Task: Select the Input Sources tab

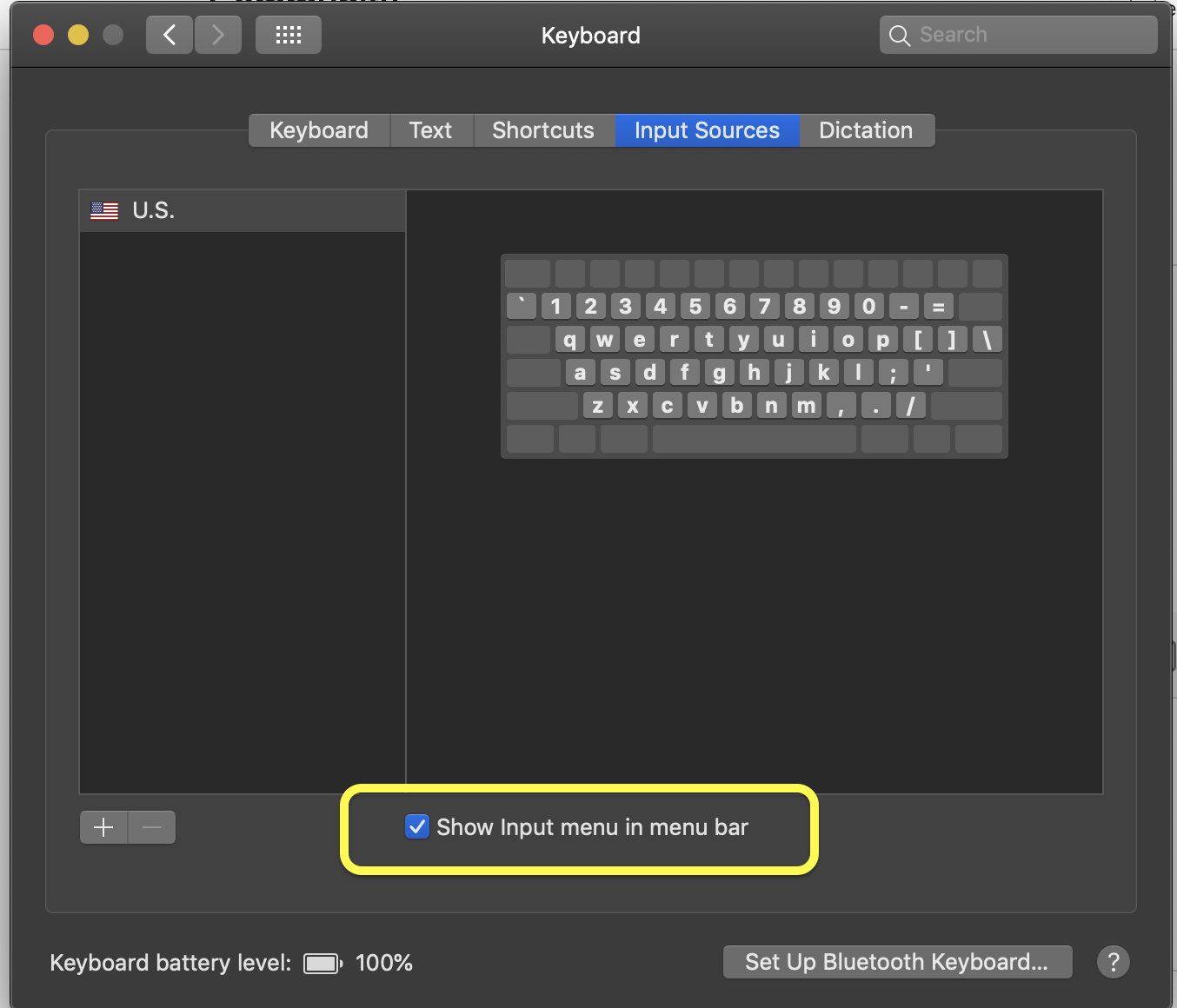Action: [706, 129]
